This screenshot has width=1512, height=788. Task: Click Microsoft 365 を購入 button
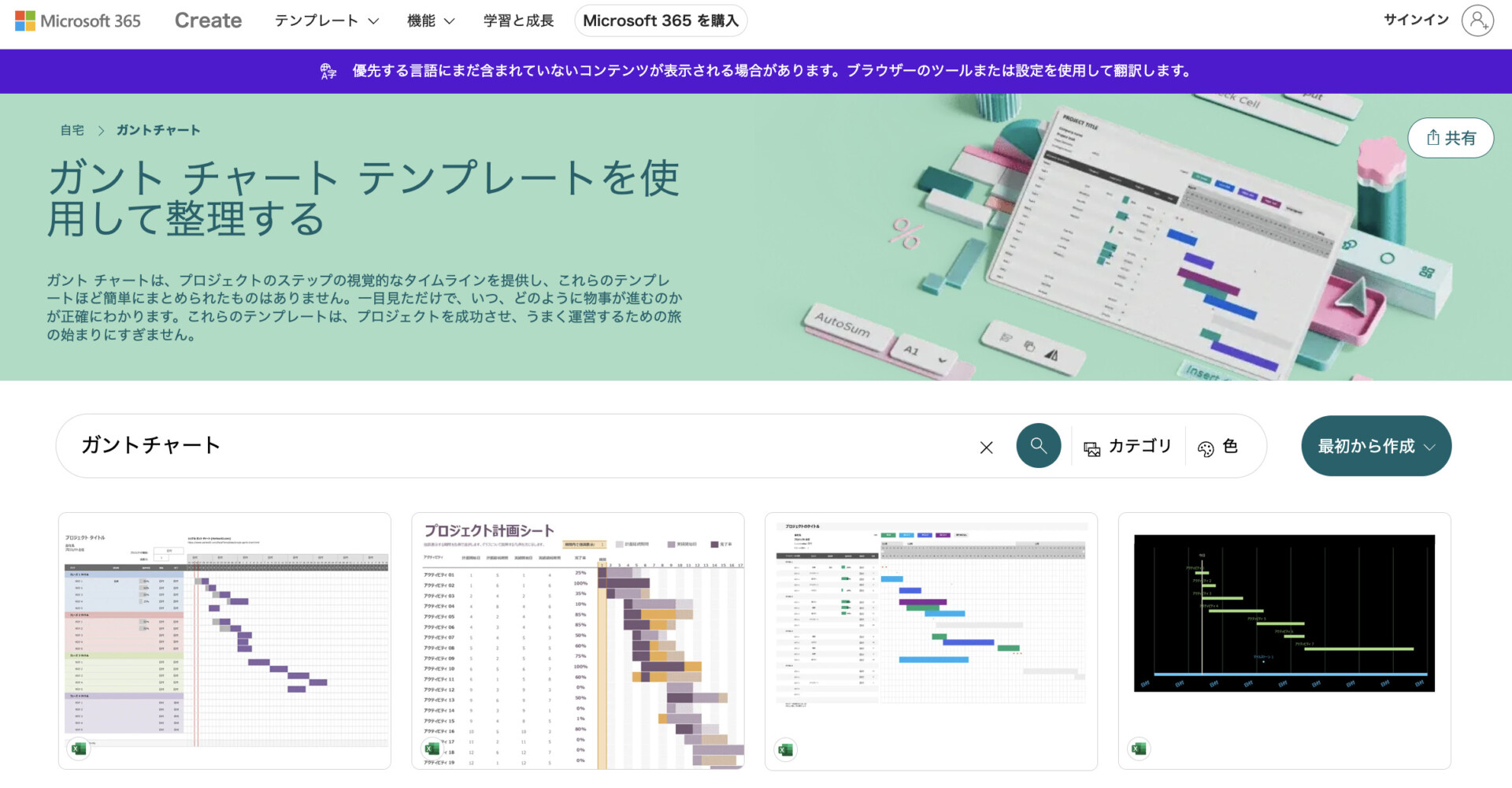(661, 20)
